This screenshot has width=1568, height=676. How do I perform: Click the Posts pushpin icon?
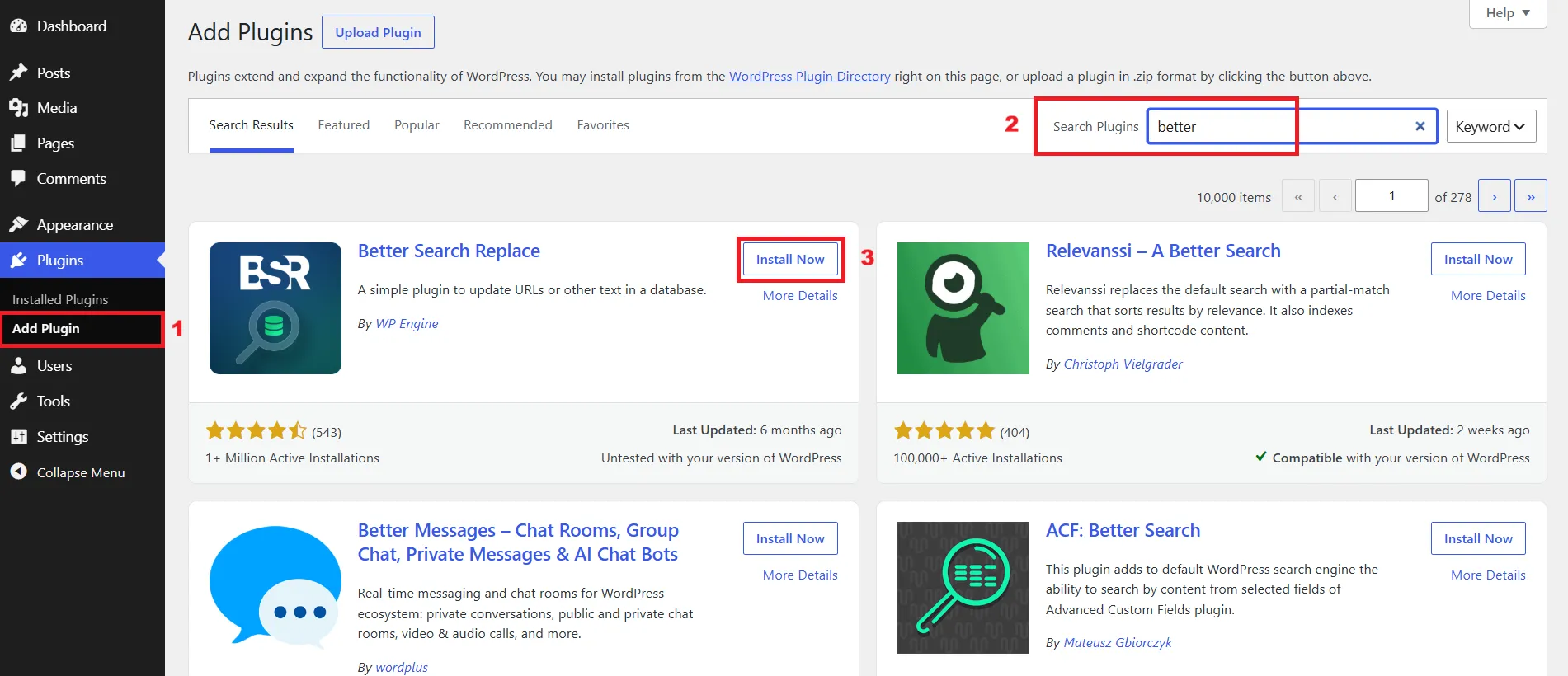tap(18, 73)
